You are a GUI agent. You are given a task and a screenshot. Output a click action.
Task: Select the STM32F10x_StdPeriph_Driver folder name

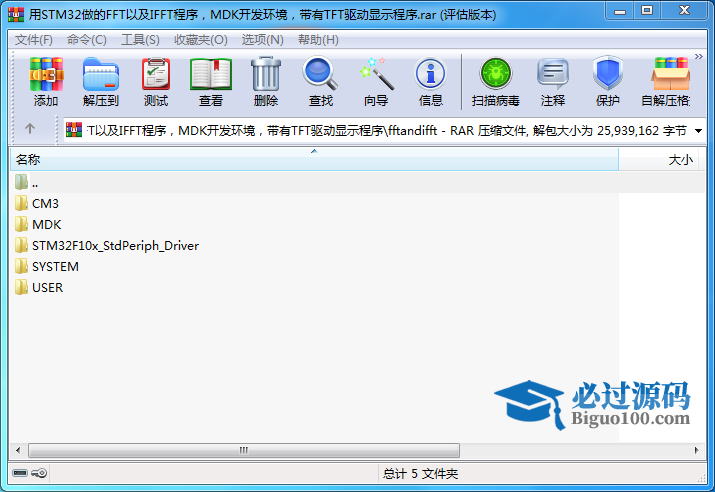pos(115,245)
